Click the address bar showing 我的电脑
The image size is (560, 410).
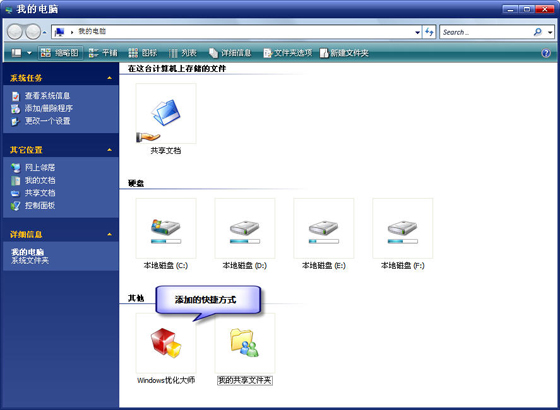(236, 32)
